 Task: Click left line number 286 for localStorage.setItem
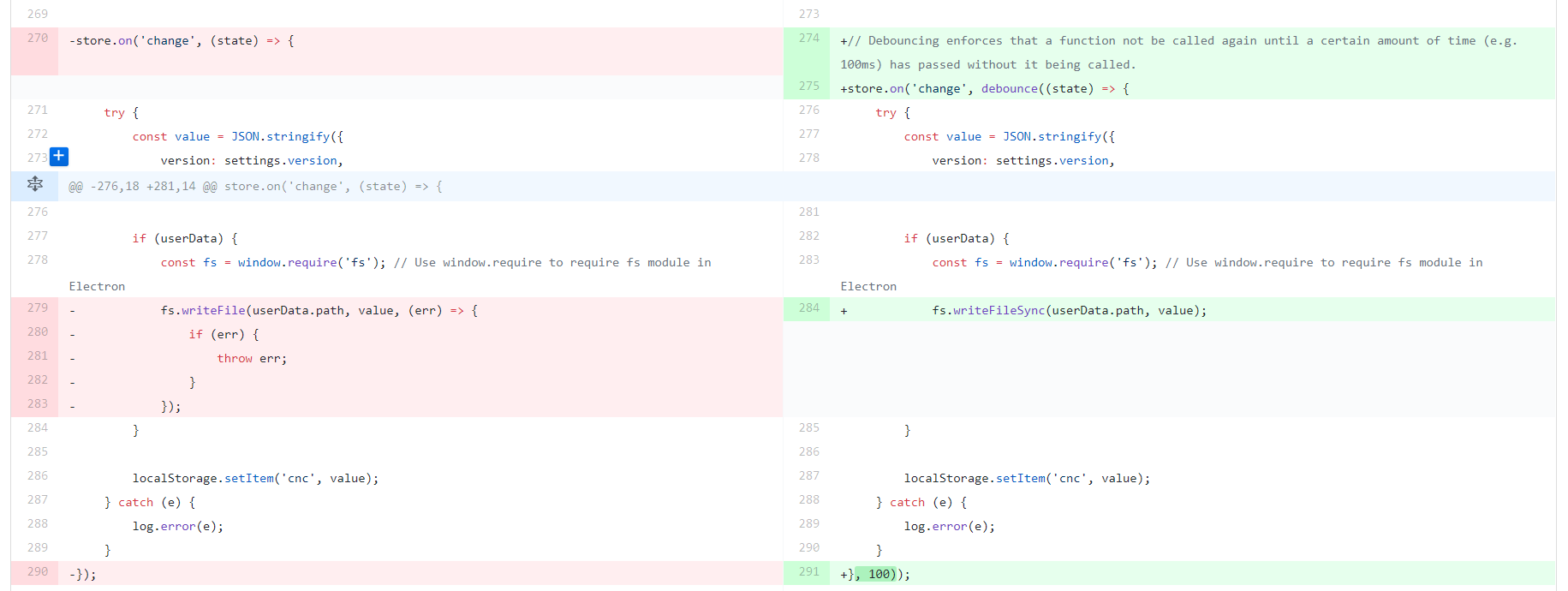(x=37, y=476)
